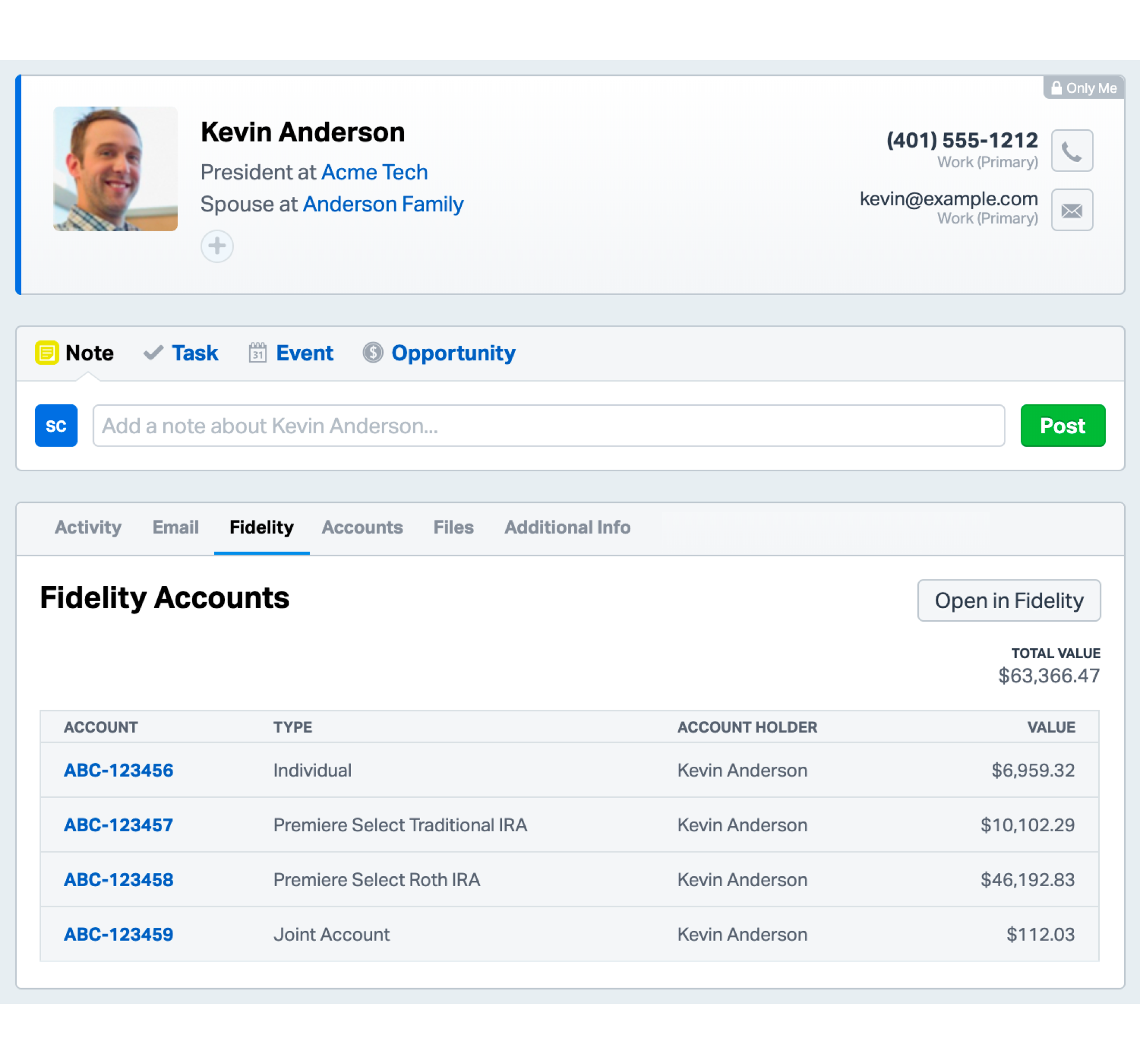Open the Email tab
Image resolution: width=1140 pixels, height=1064 pixels.
click(x=175, y=527)
